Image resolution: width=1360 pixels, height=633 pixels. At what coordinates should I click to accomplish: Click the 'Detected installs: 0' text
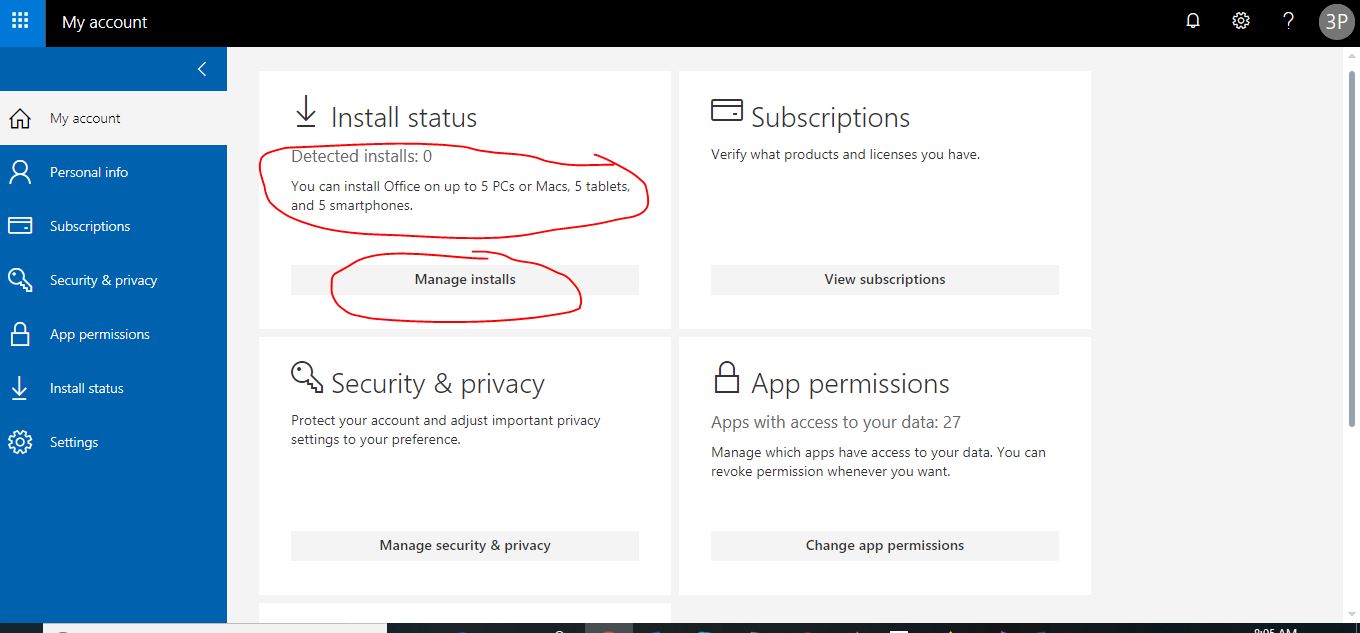362,156
